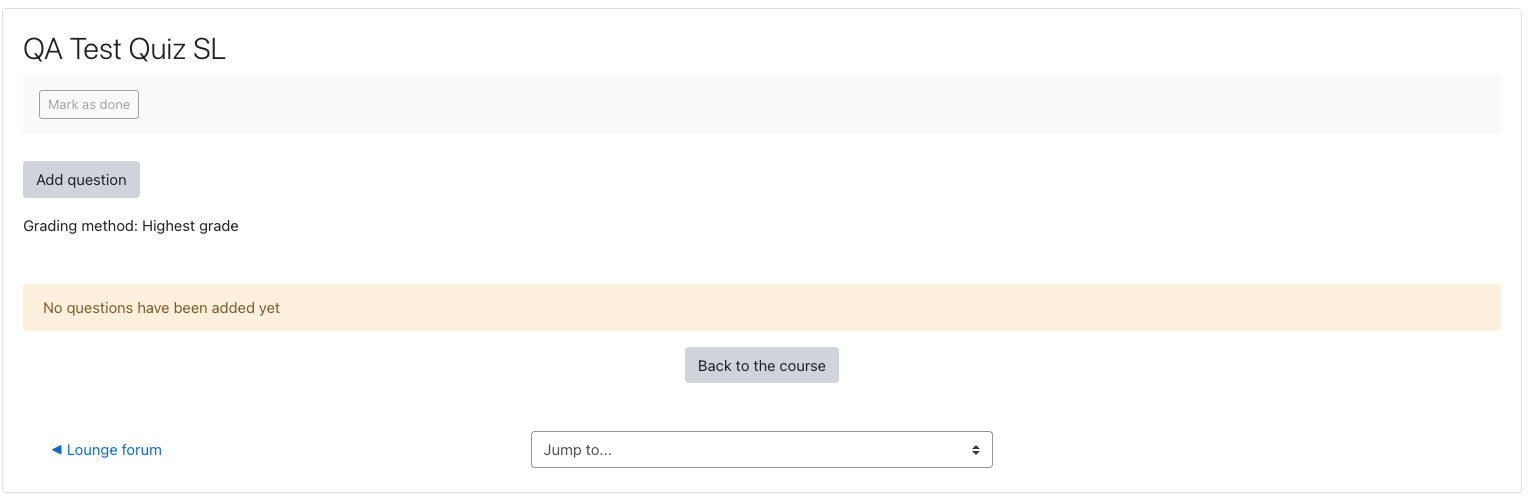Select the Add question button below completion bar
The height and width of the screenshot is (503, 1528).
[81, 180]
